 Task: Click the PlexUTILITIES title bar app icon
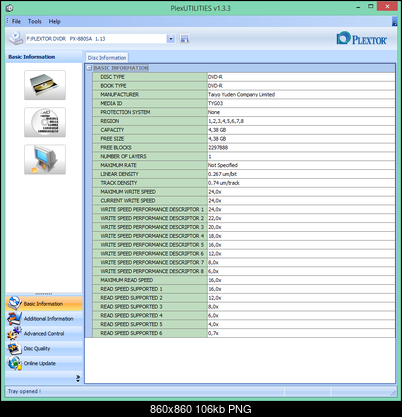point(10,8)
